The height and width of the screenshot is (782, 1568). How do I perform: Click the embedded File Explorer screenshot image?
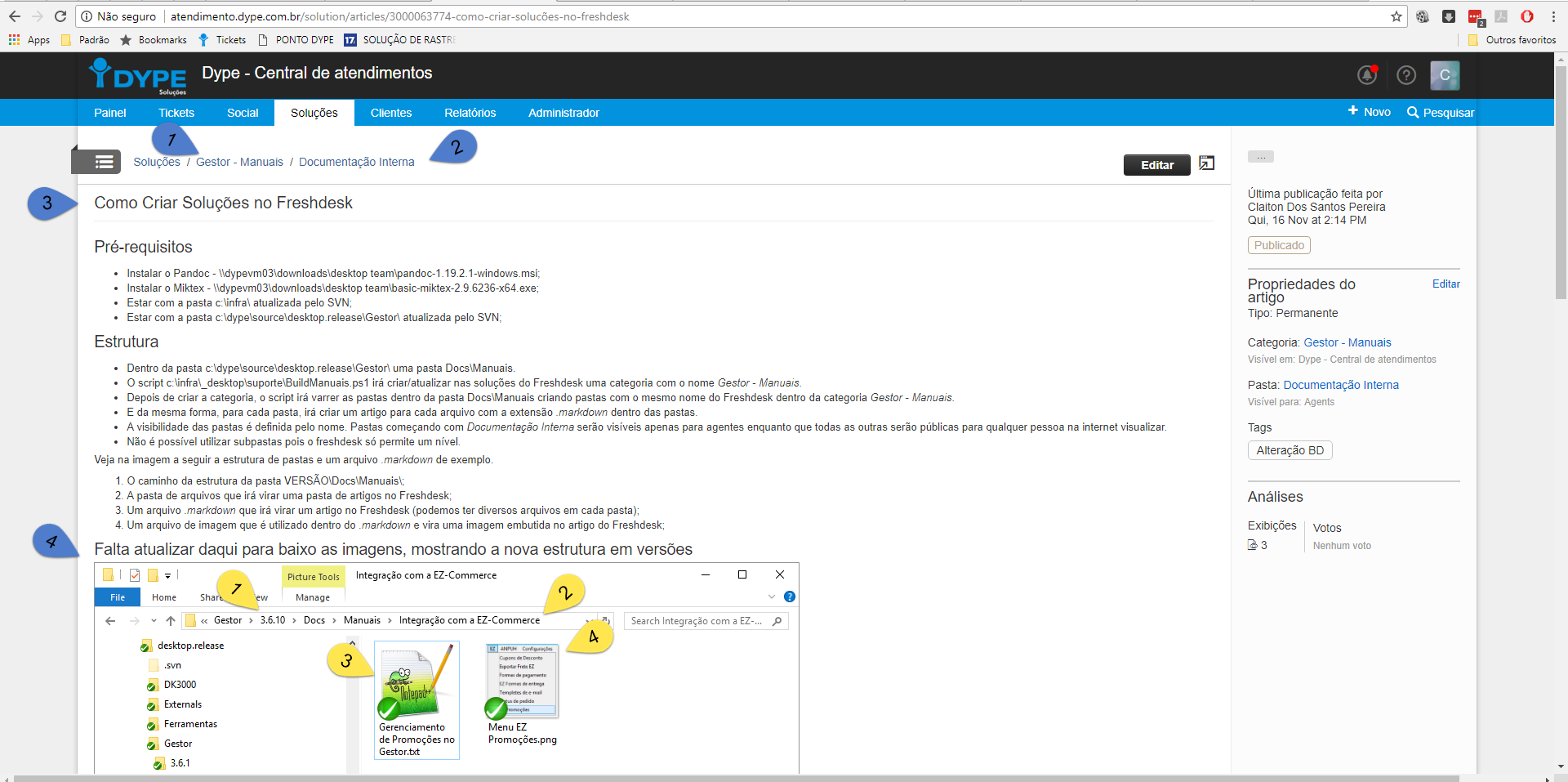pos(447,668)
